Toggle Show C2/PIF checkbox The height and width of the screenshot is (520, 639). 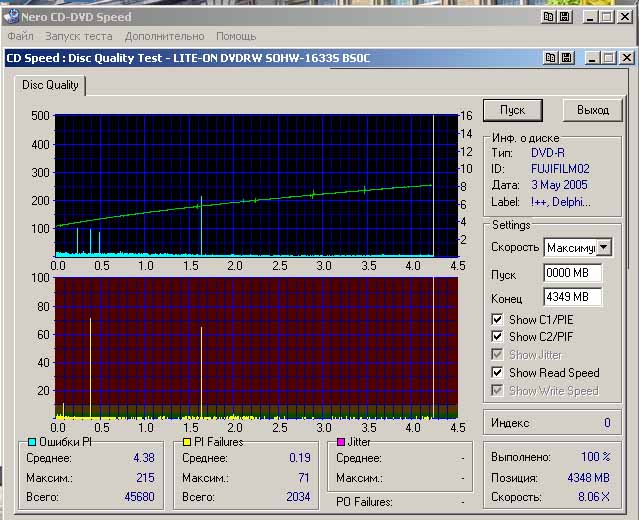497,337
